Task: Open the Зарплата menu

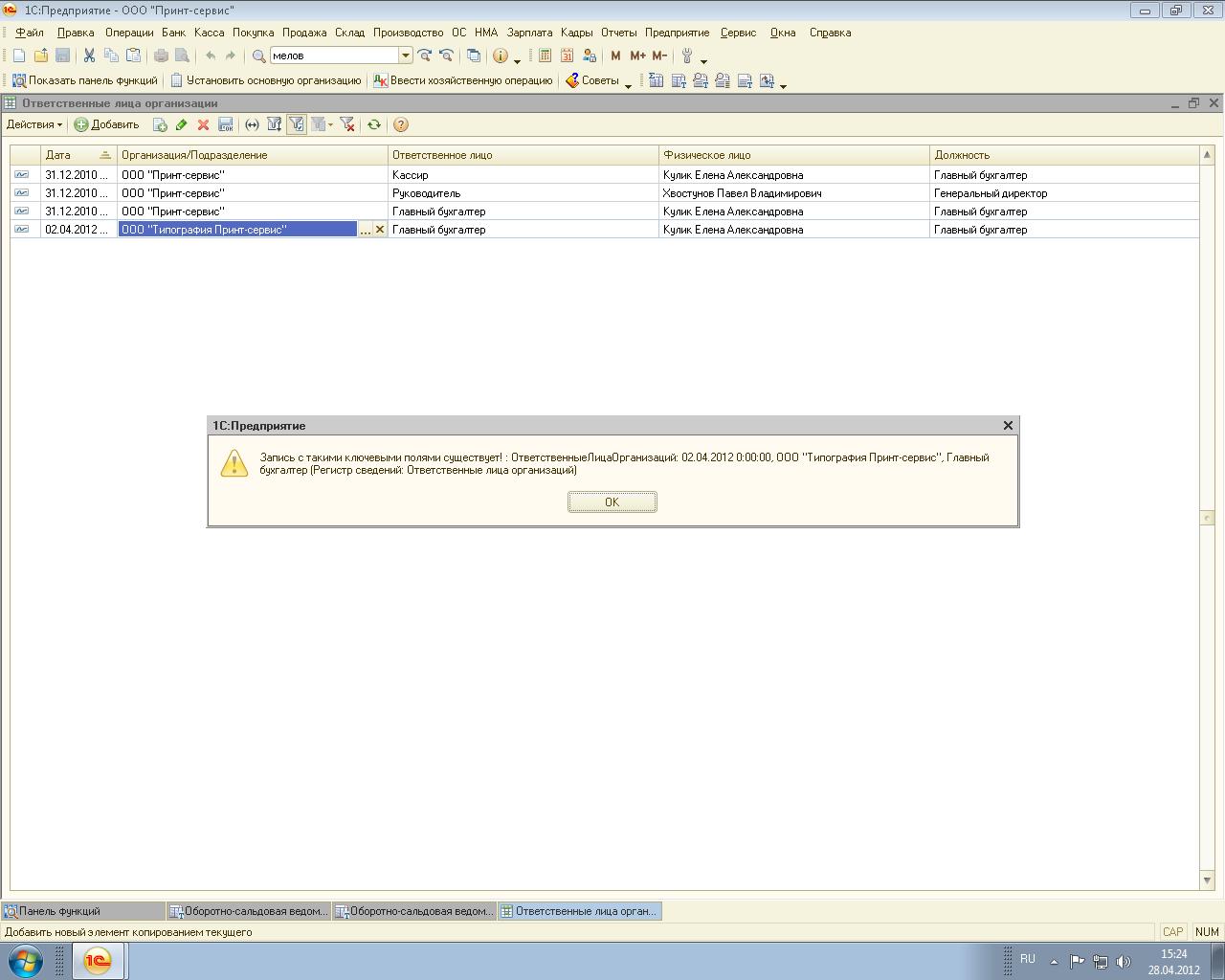Action: [x=529, y=33]
